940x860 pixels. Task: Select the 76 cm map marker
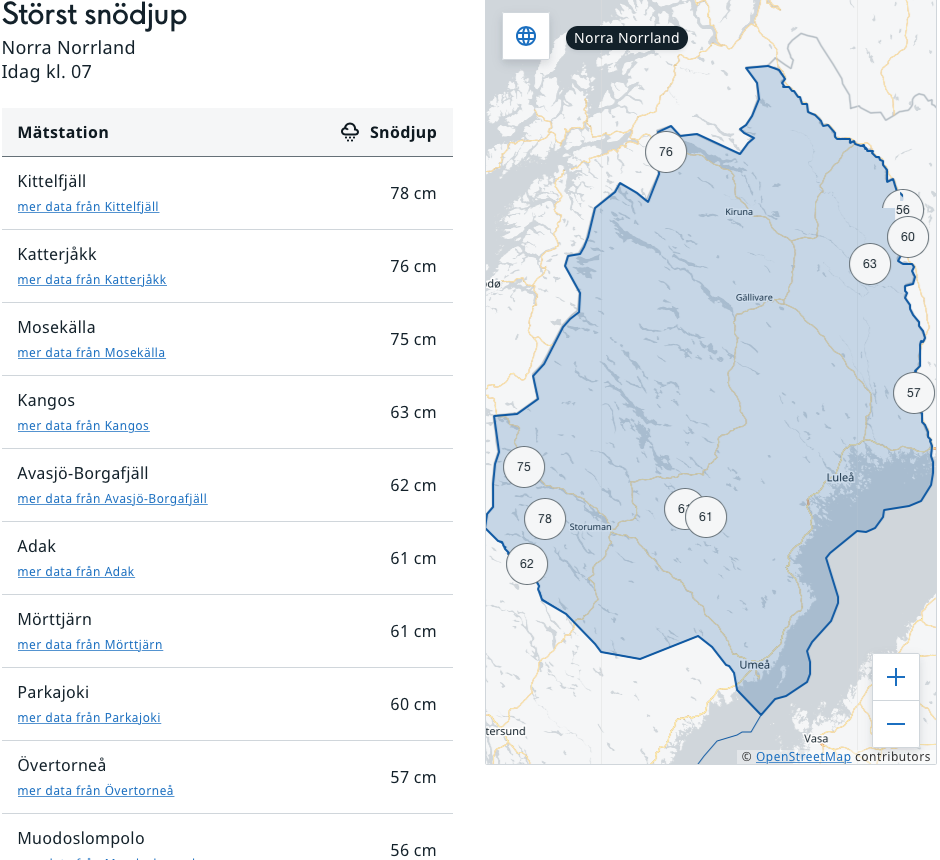[x=666, y=152]
